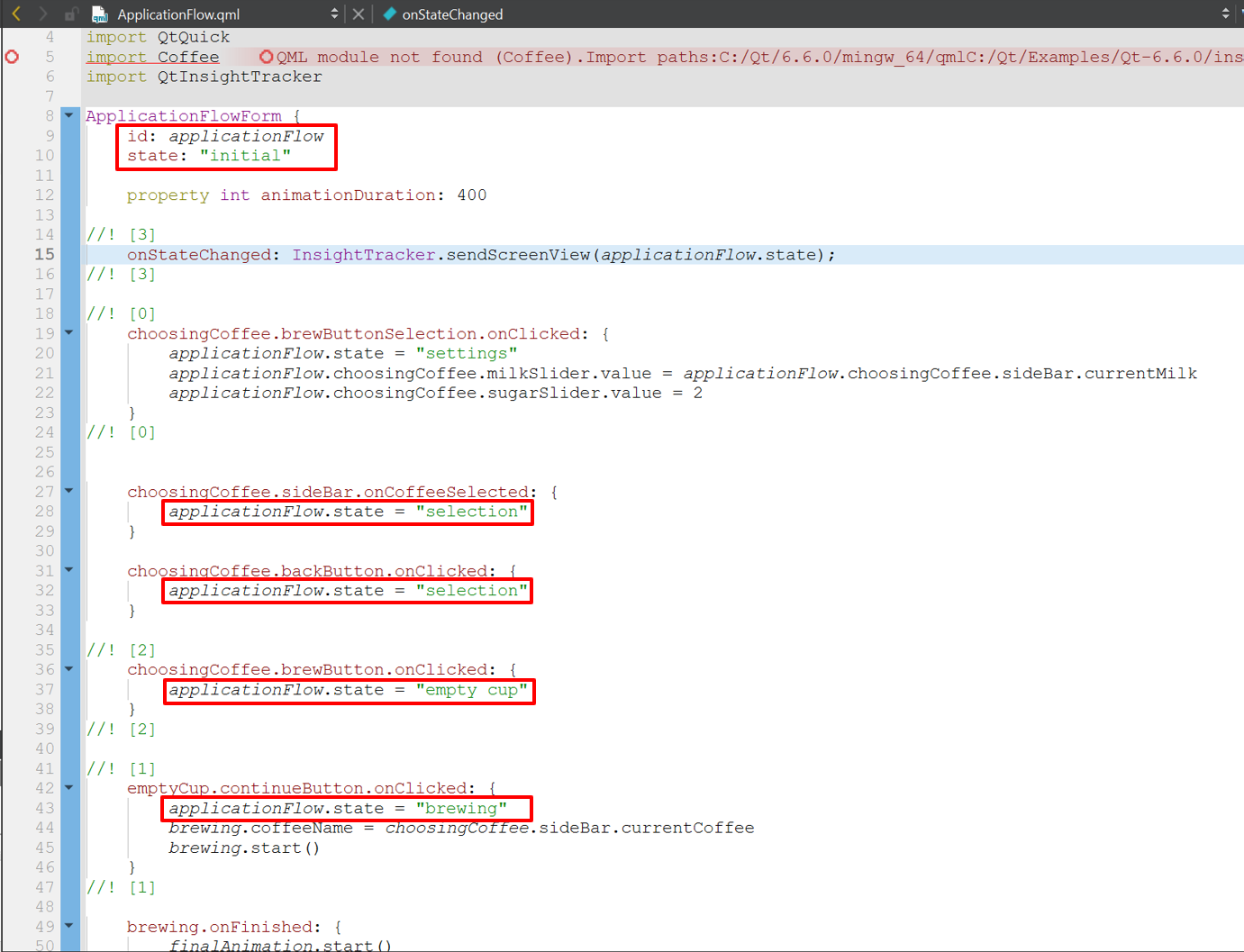Click the onStateChanged symbol diamond icon
1244x952 pixels.
coord(389,14)
